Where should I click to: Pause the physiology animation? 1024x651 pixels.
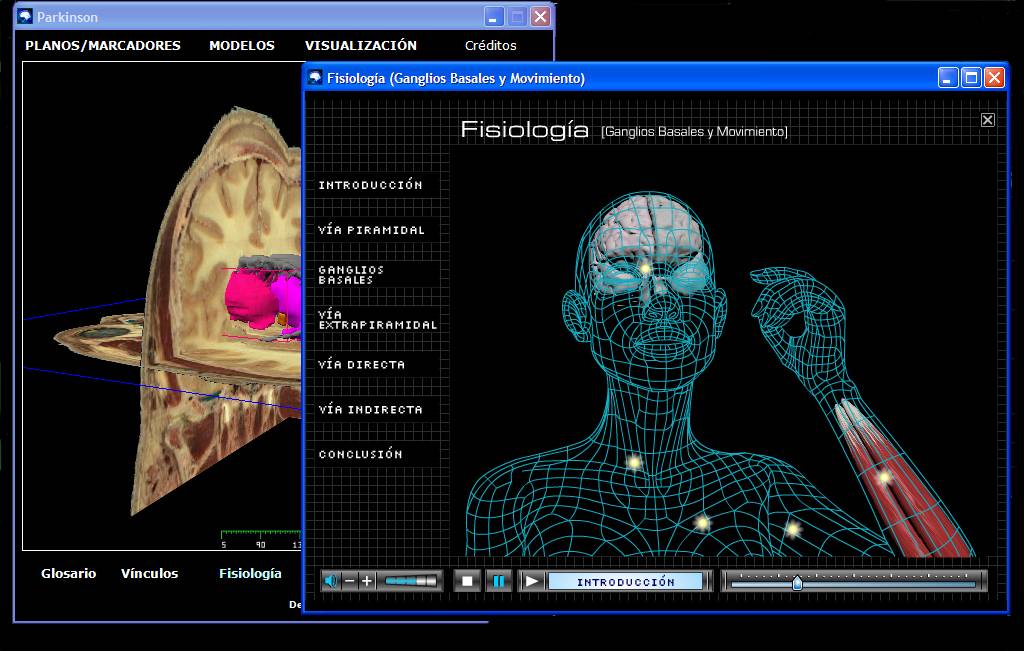[498, 580]
